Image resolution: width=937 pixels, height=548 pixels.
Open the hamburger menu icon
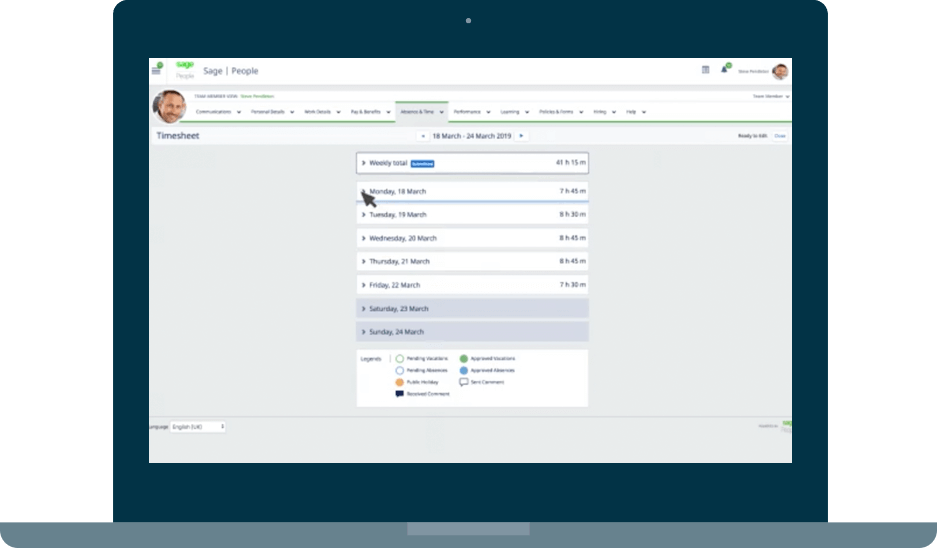(x=156, y=71)
